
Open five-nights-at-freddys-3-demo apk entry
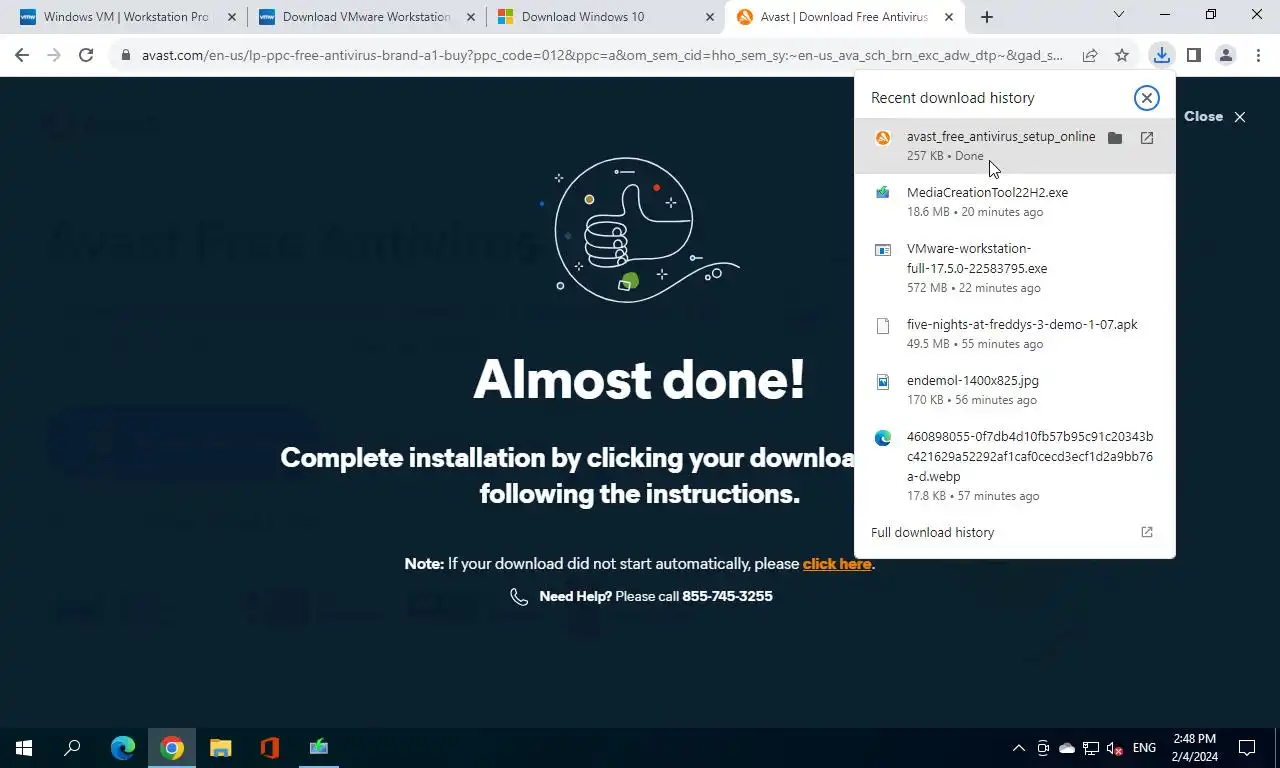(x=1015, y=334)
